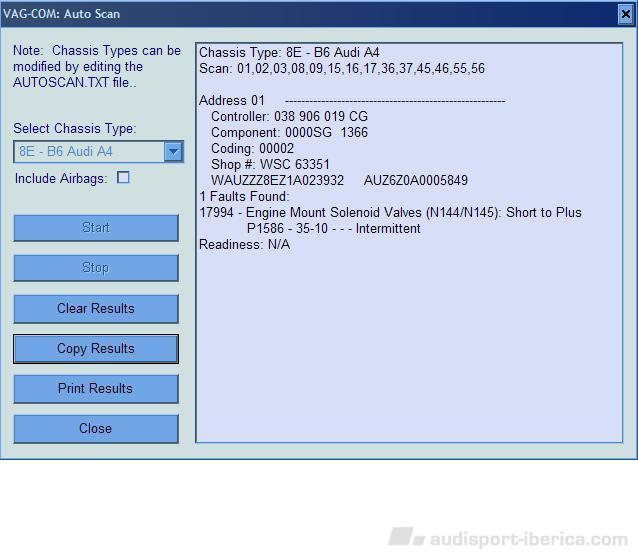Copy results to clipboard
638x559 pixels.
pyautogui.click(x=96, y=349)
